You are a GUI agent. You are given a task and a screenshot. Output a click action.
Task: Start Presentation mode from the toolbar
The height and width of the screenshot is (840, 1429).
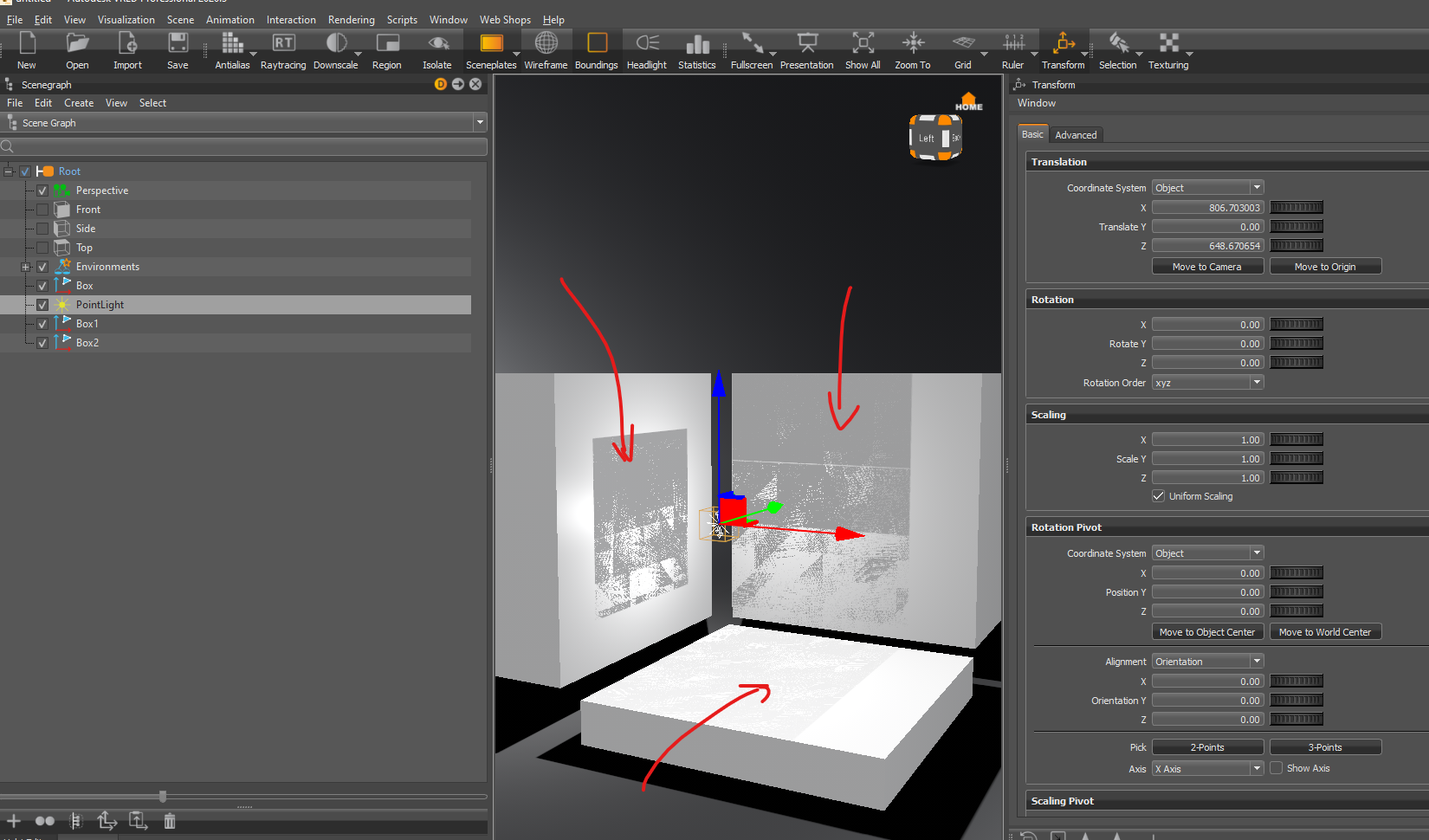point(807,42)
